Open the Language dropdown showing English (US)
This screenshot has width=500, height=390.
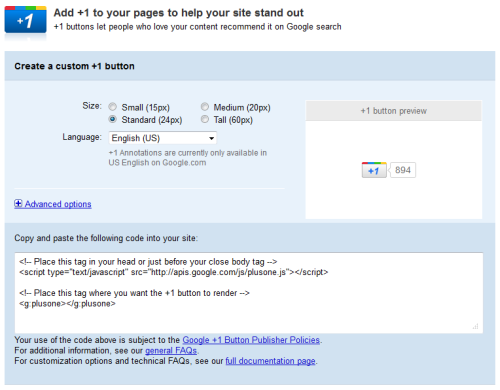click(163, 138)
